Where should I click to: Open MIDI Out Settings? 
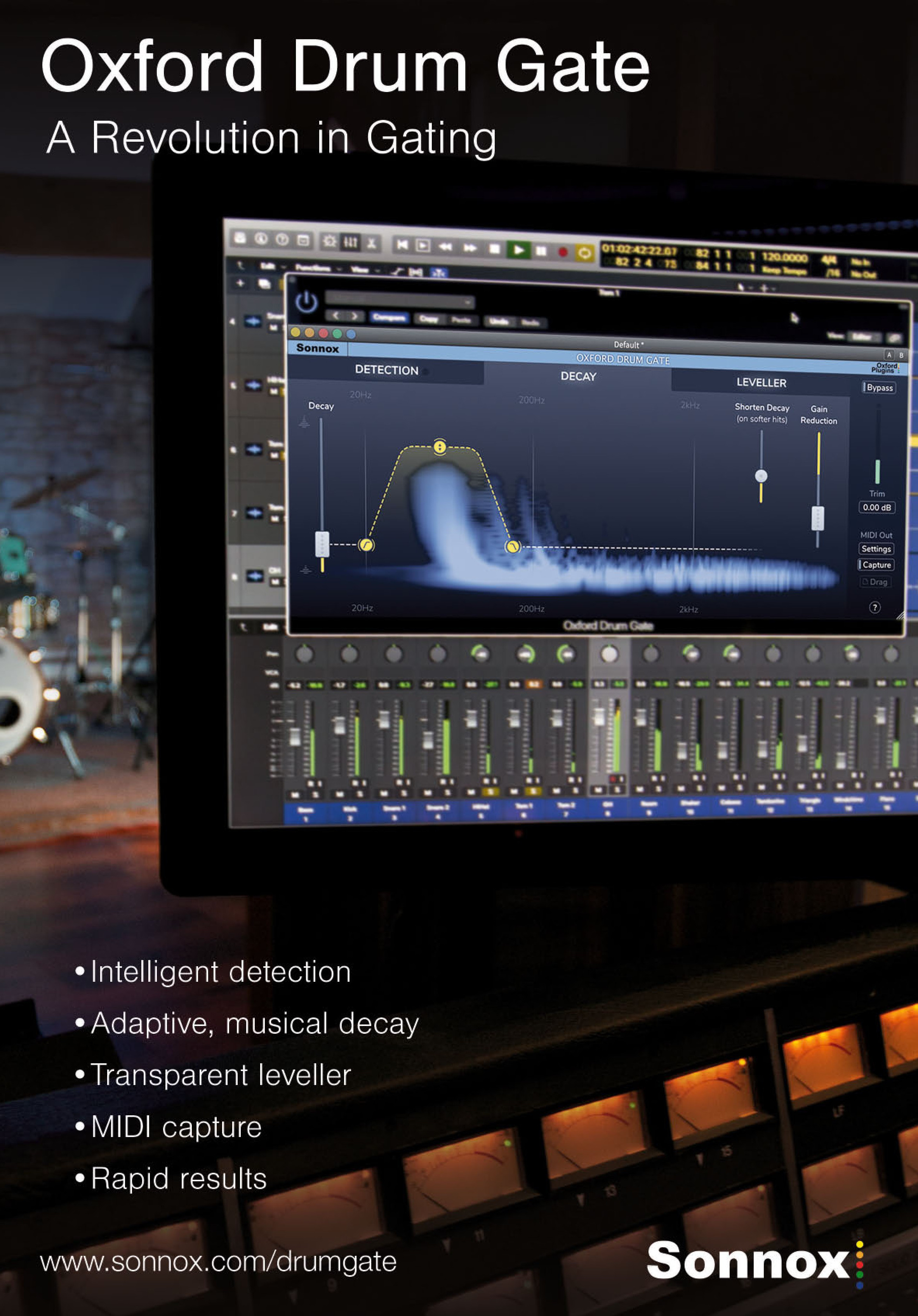876,549
